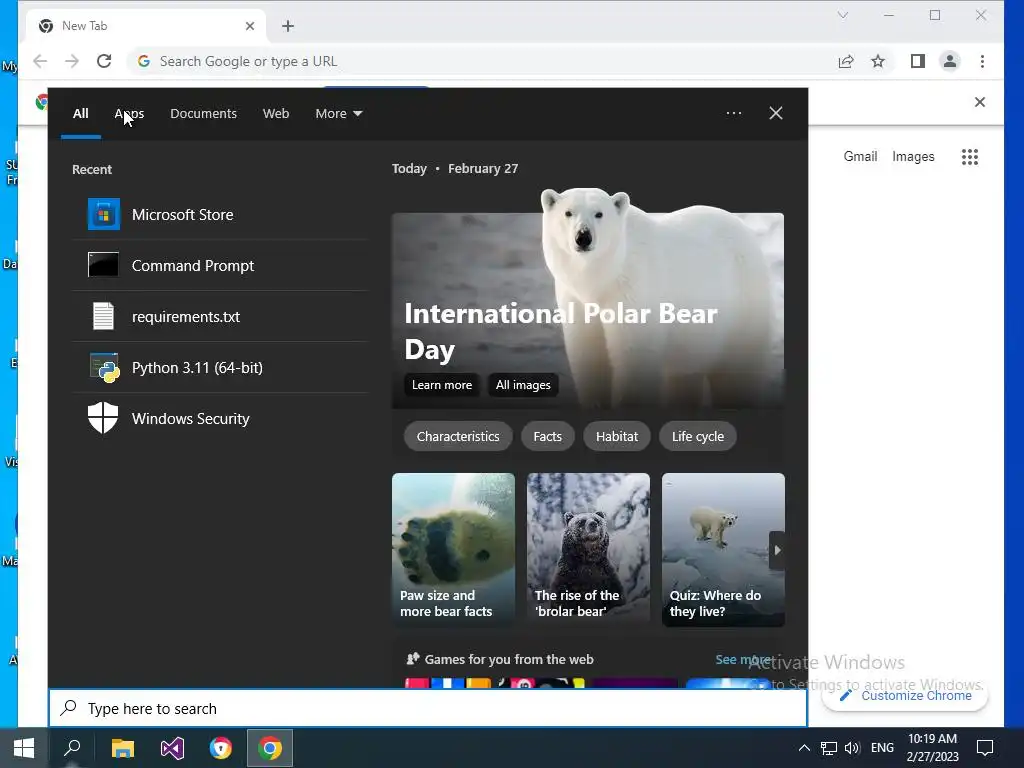1024x768 pixels.
Task: Click the Chrome address bar
Action: (x=483, y=61)
